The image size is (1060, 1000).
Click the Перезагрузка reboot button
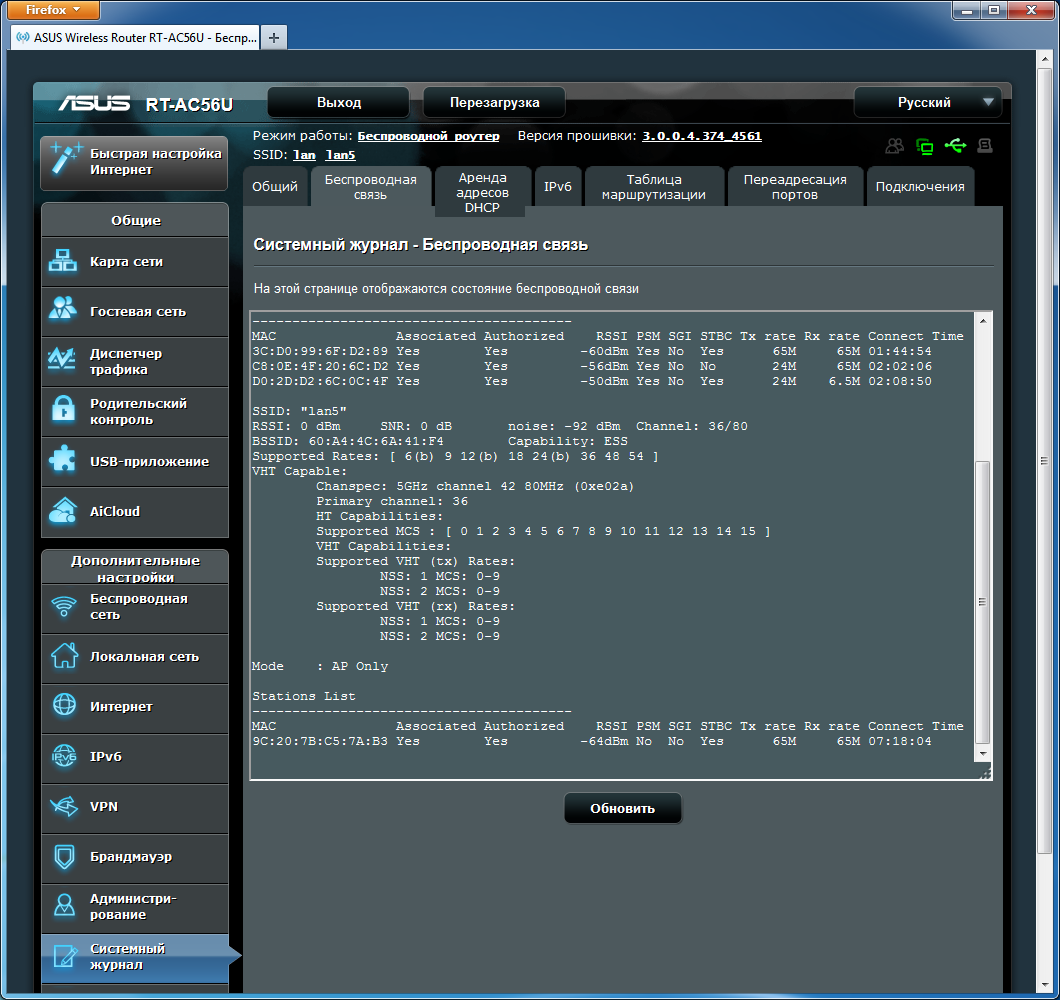494,102
